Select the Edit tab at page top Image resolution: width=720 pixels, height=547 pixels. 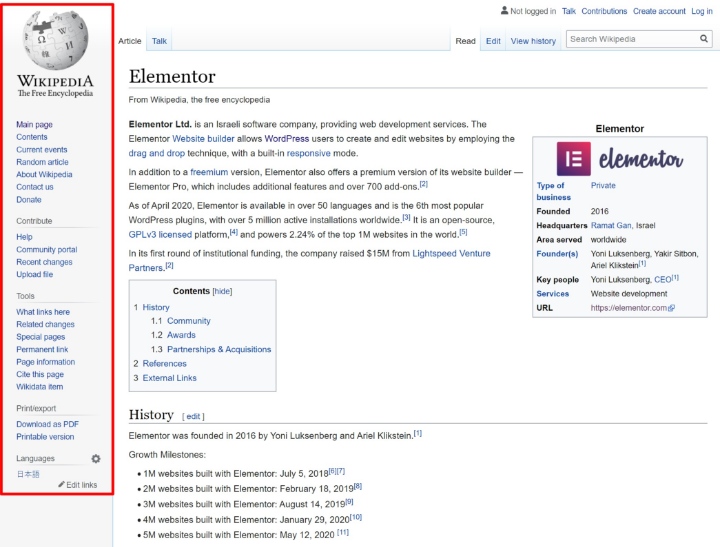493,41
